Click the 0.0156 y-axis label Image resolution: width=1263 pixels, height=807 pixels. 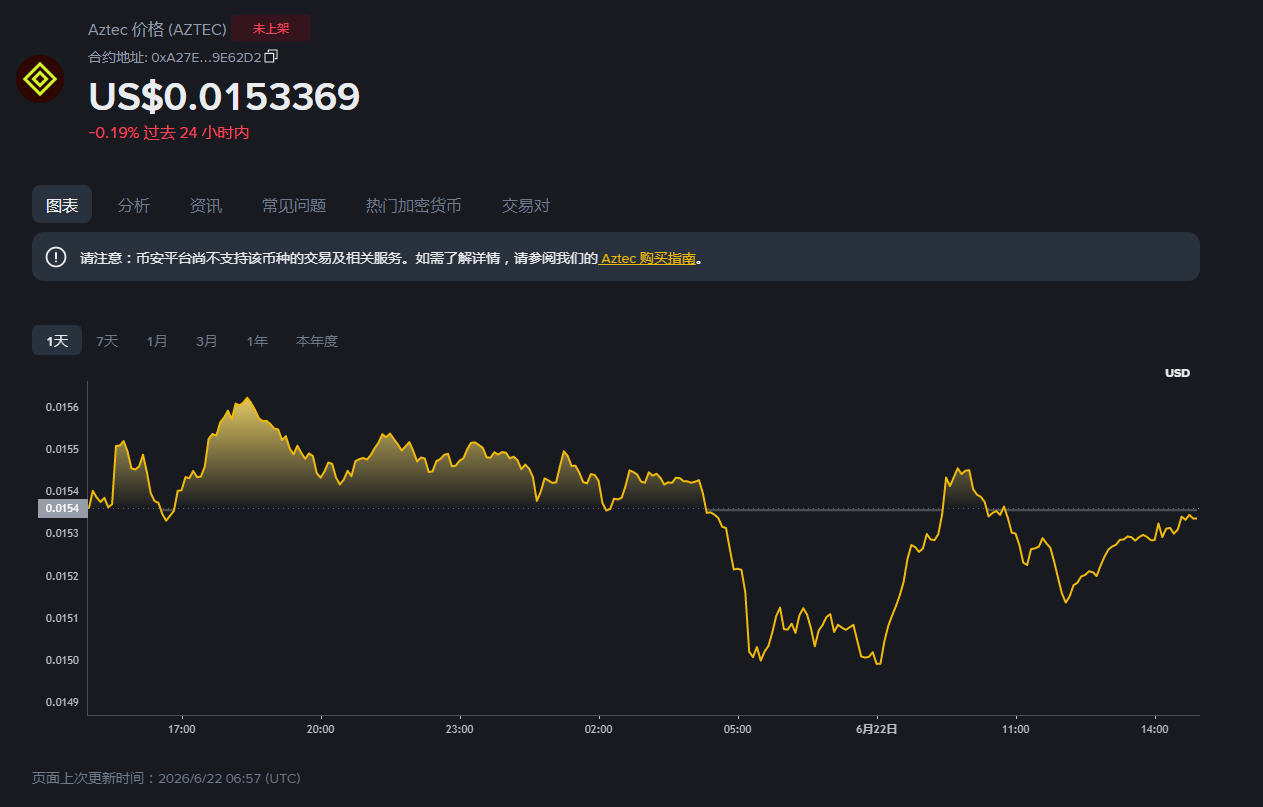(x=62, y=407)
